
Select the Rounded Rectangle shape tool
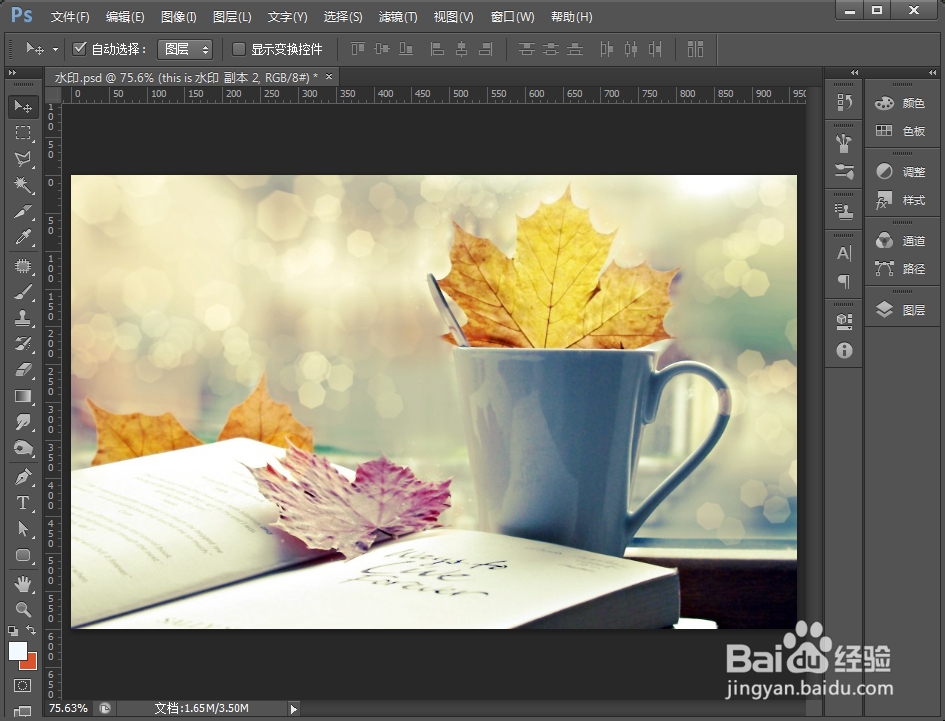tap(23, 555)
